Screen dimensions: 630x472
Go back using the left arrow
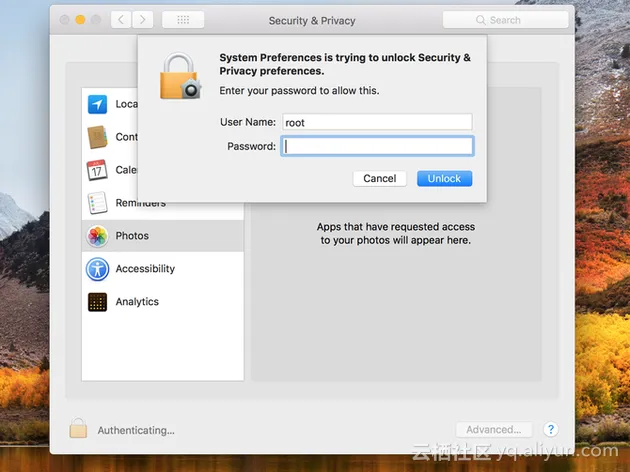click(121, 20)
